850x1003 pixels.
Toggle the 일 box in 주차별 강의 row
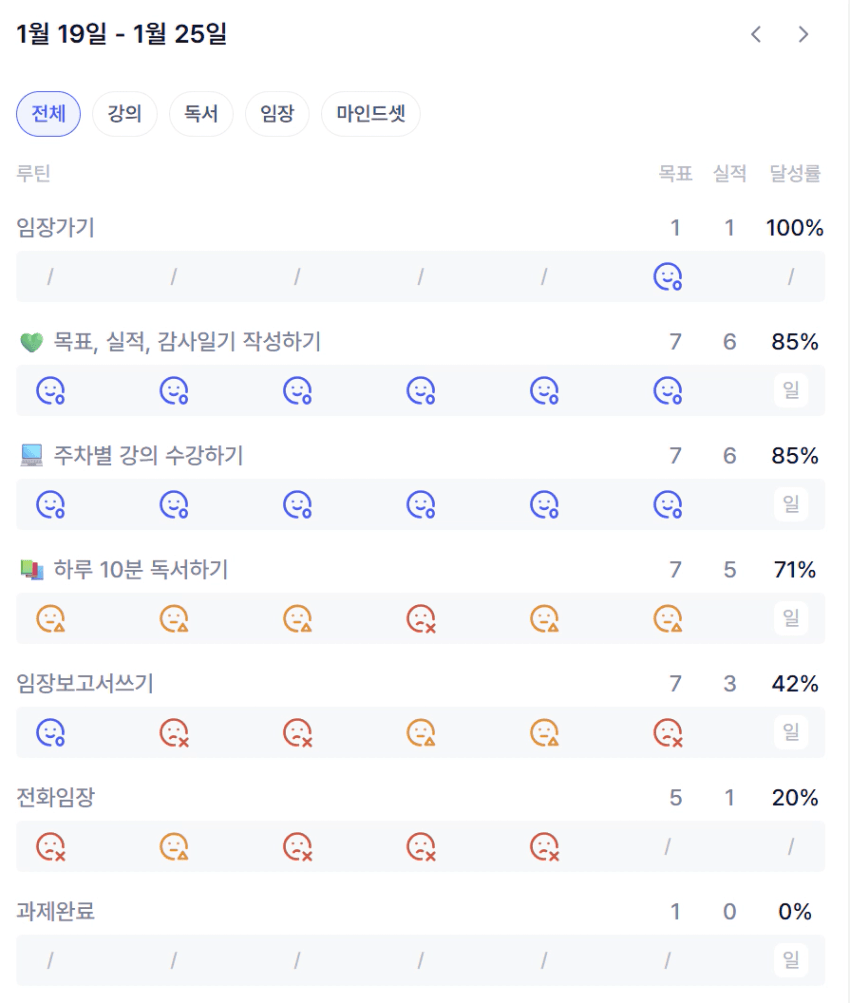coord(791,505)
